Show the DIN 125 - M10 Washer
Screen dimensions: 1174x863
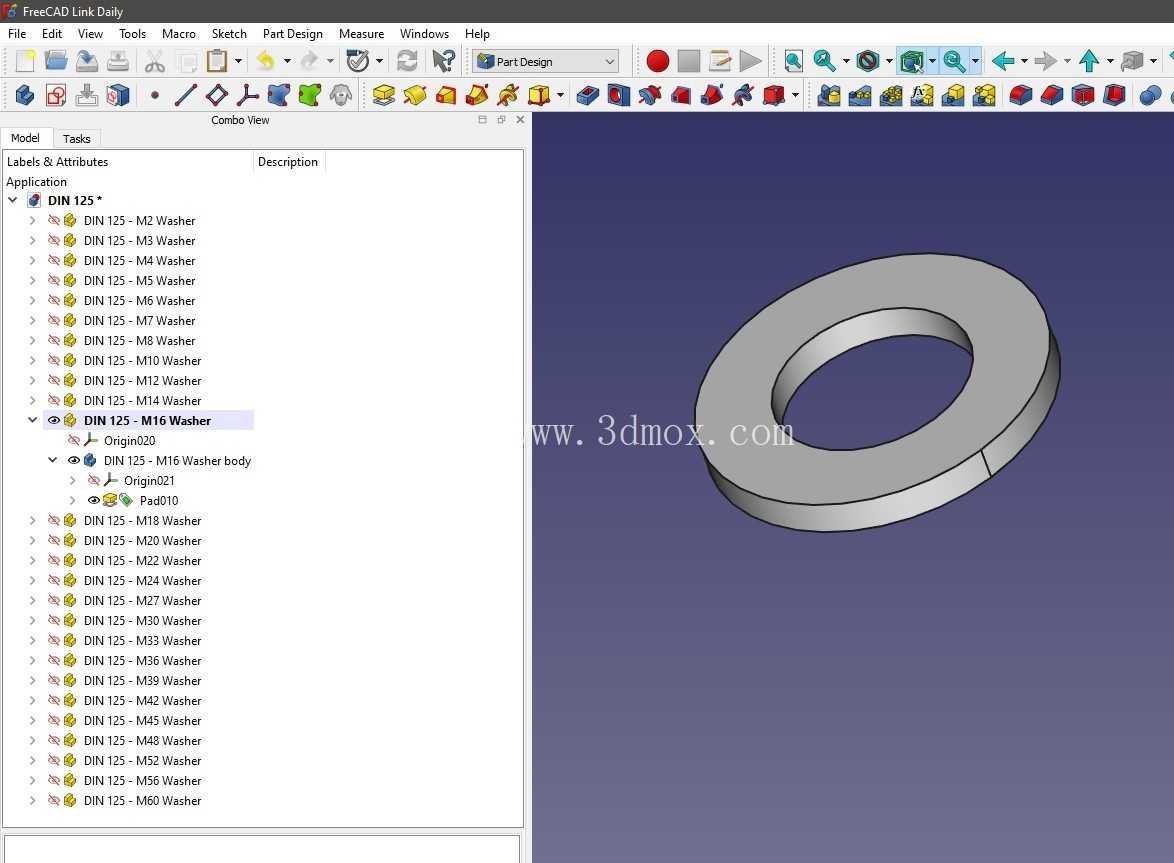click(54, 360)
